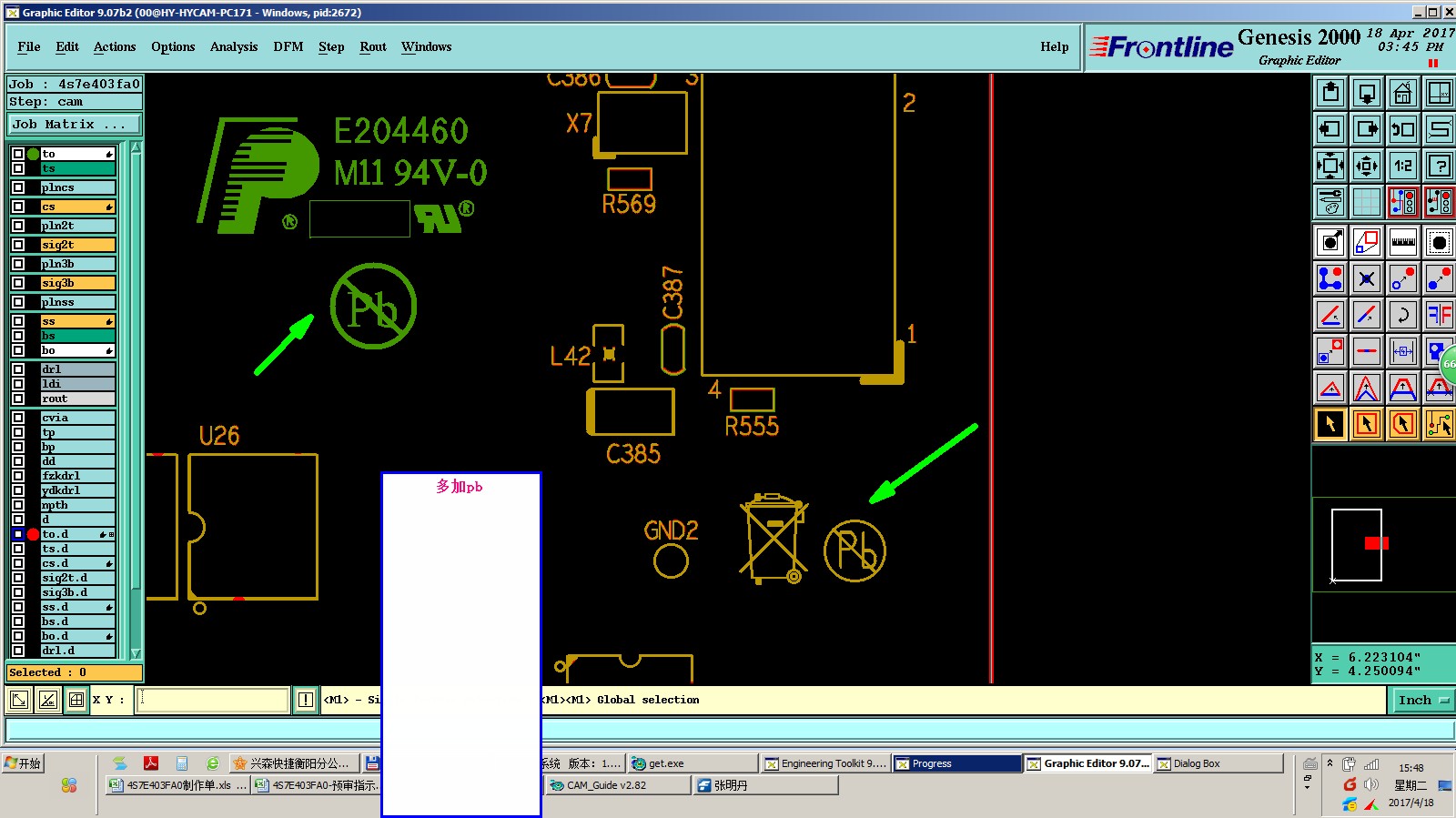
Task: Click the 1:2 zoom scale icon
Action: [x=1403, y=166]
